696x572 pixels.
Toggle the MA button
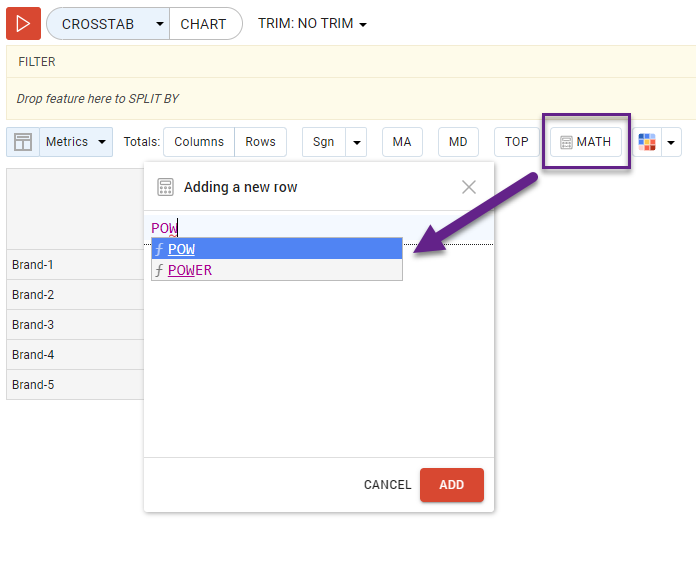click(x=402, y=142)
